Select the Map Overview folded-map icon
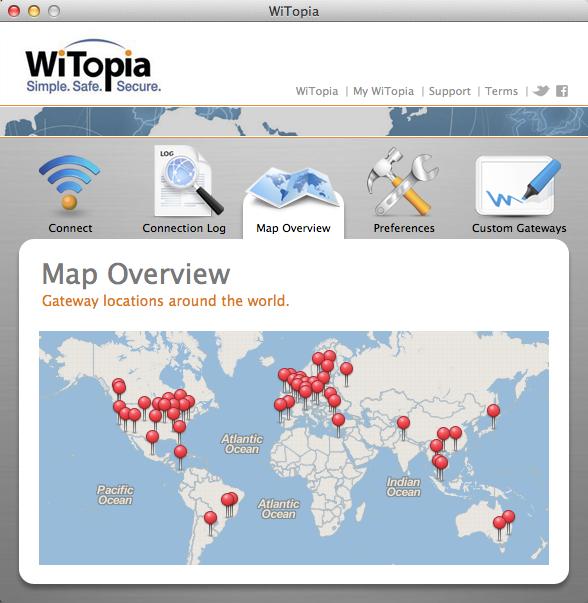This screenshot has height=603, width=588. 294,187
